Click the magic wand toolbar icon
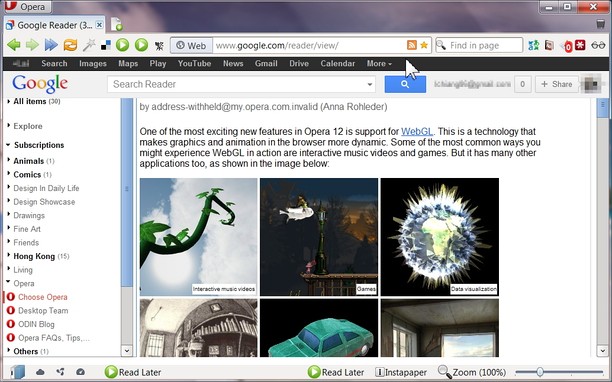The image size is (612, 382). 89,45
